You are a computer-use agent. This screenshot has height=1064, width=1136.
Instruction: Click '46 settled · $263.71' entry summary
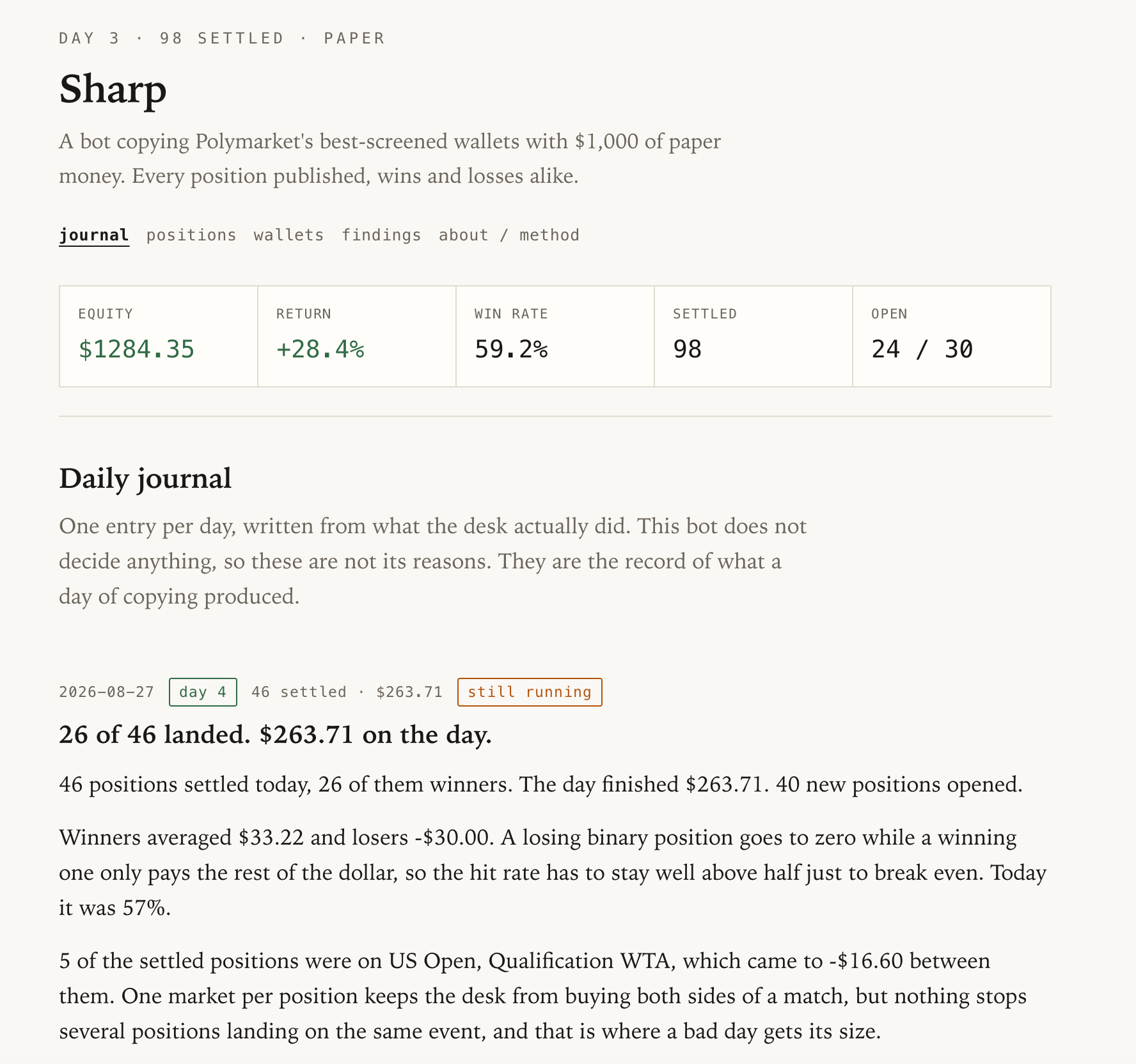pyautogui.click(x=347, y=692)
